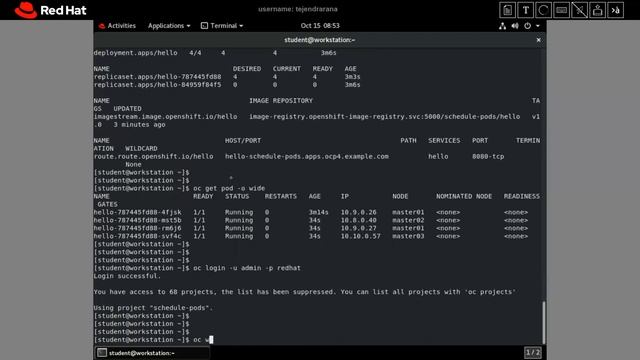The height and width of the screenshot is (360, 640).
Task: Click 'hello-787445fd88-4fjsk' pod name
Action: pyautogui.click(x=138, y=212)
